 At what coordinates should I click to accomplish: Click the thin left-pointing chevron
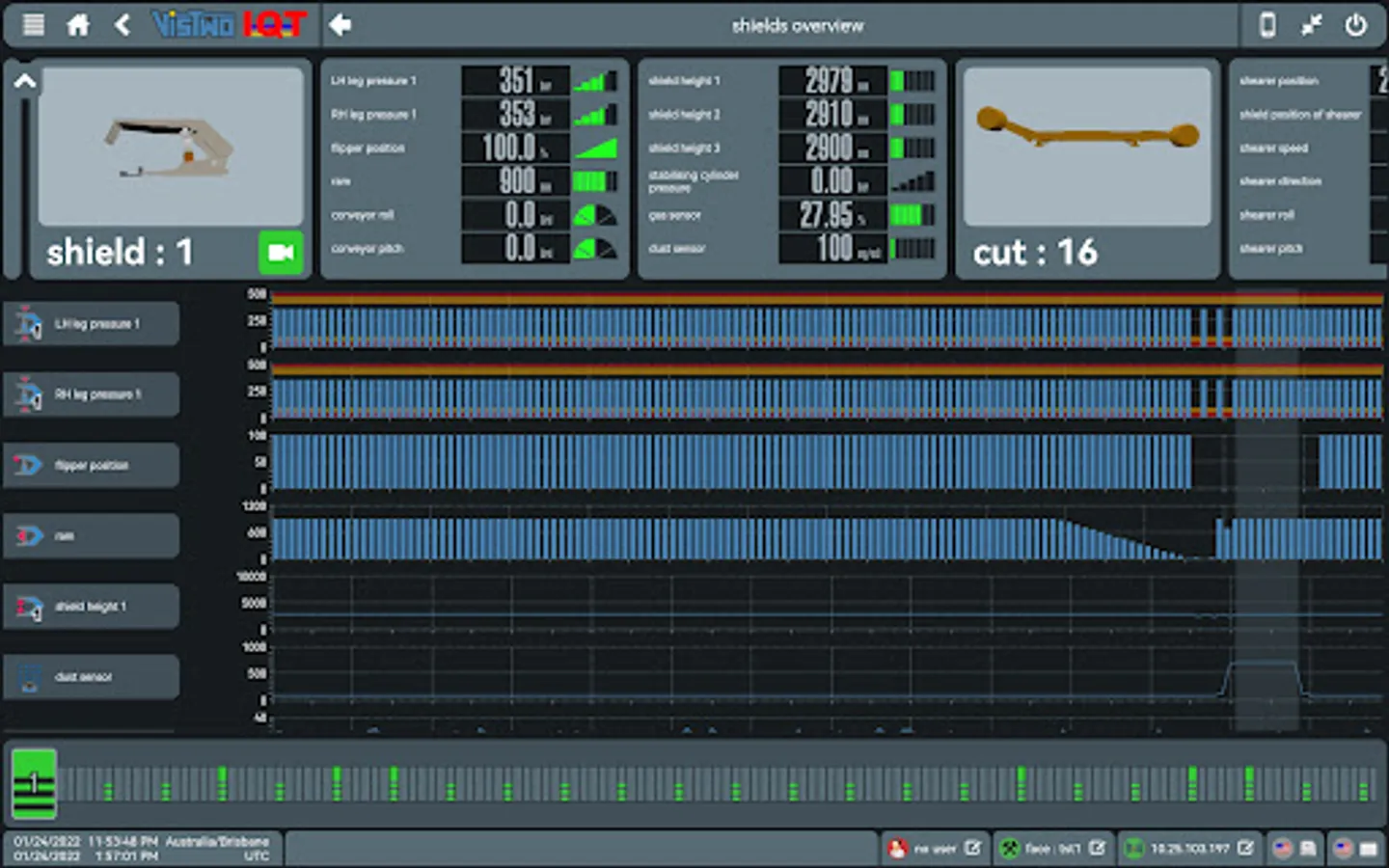click(122, 24)
